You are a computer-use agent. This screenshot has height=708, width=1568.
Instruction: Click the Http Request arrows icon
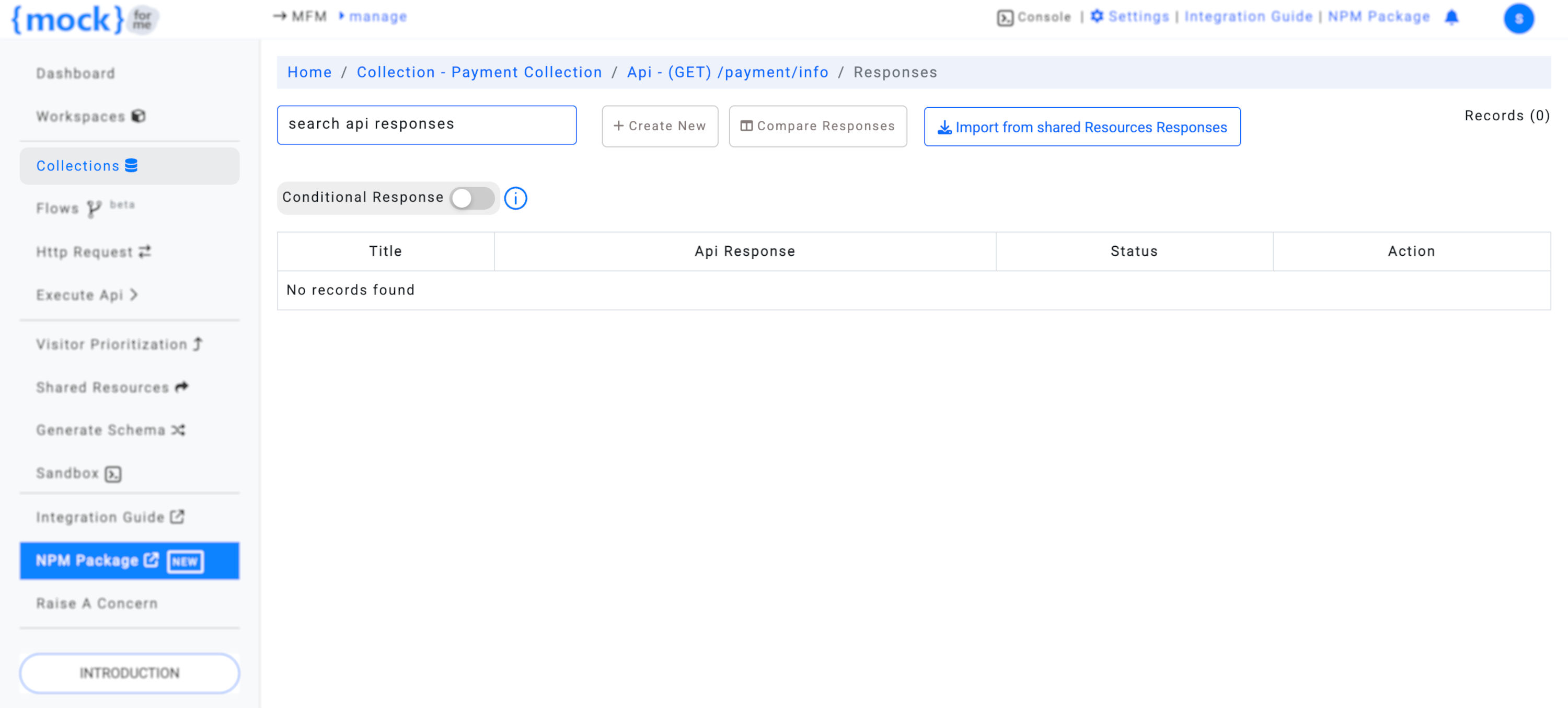coord(145,252)
